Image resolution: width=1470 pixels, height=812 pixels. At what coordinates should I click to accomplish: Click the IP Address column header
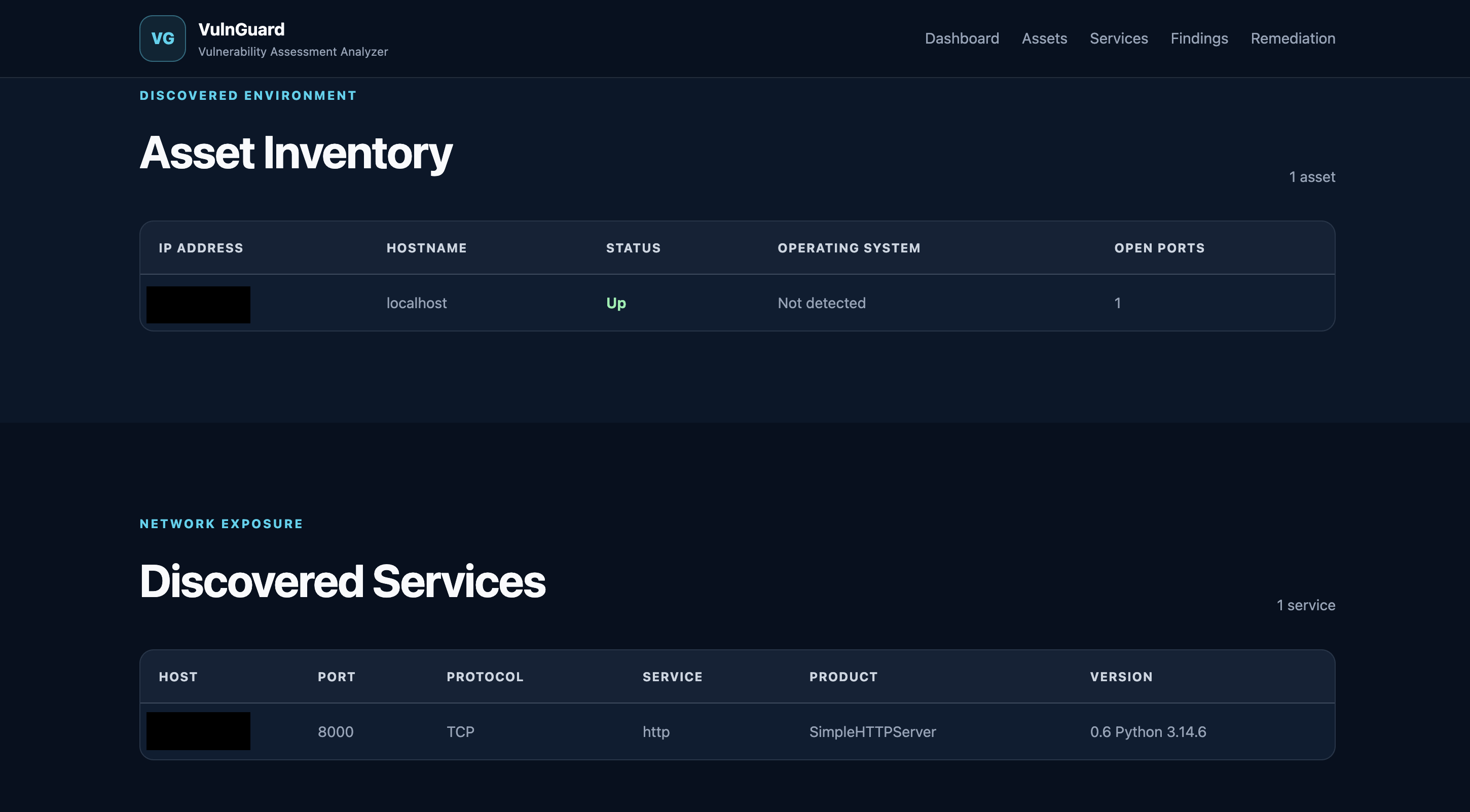pos(201,248)
